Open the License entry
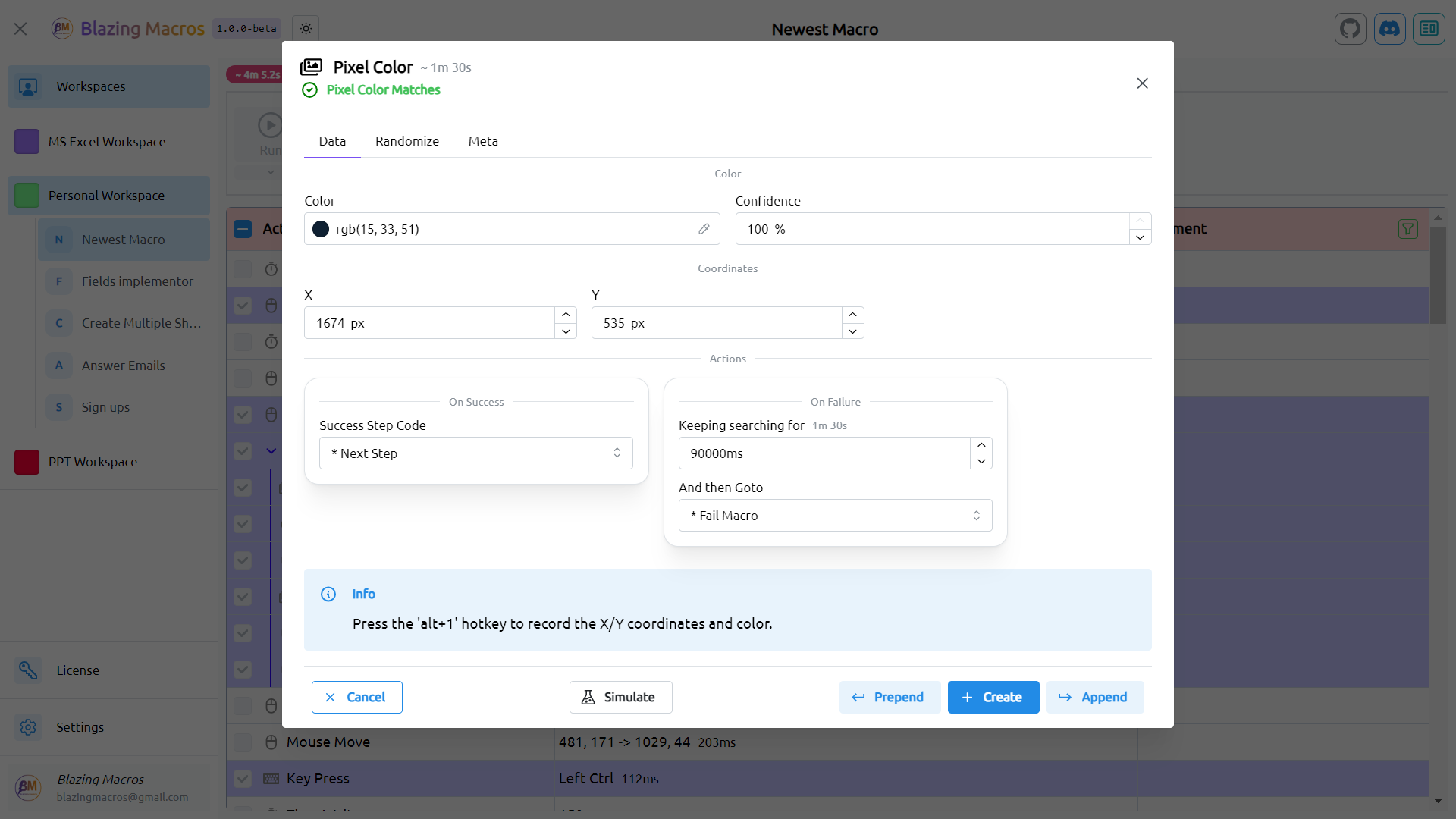This screenshot has width=1456, height=819. pos(109,670)
